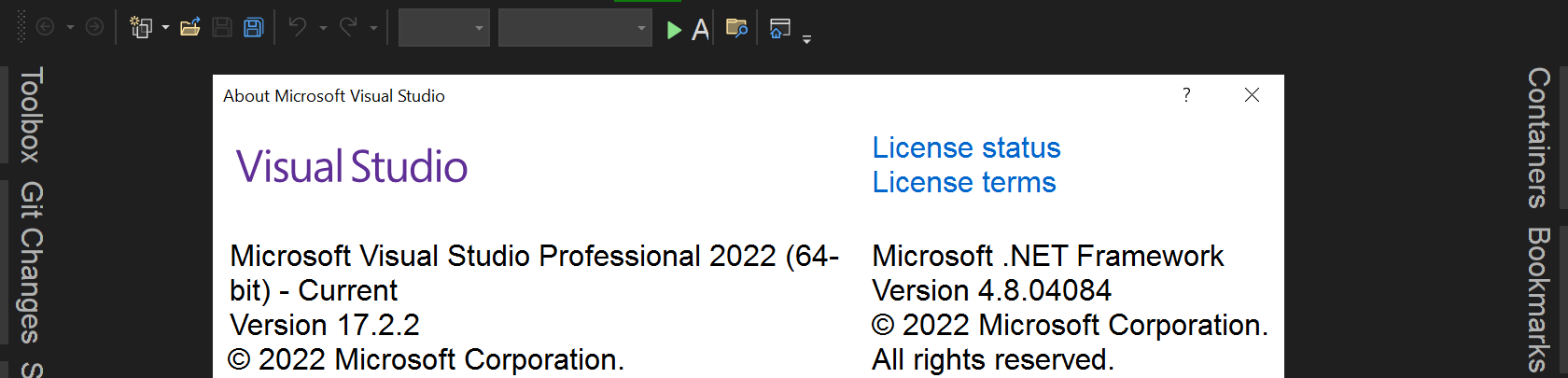Click the letter A toolbar icon

[701, 30]
